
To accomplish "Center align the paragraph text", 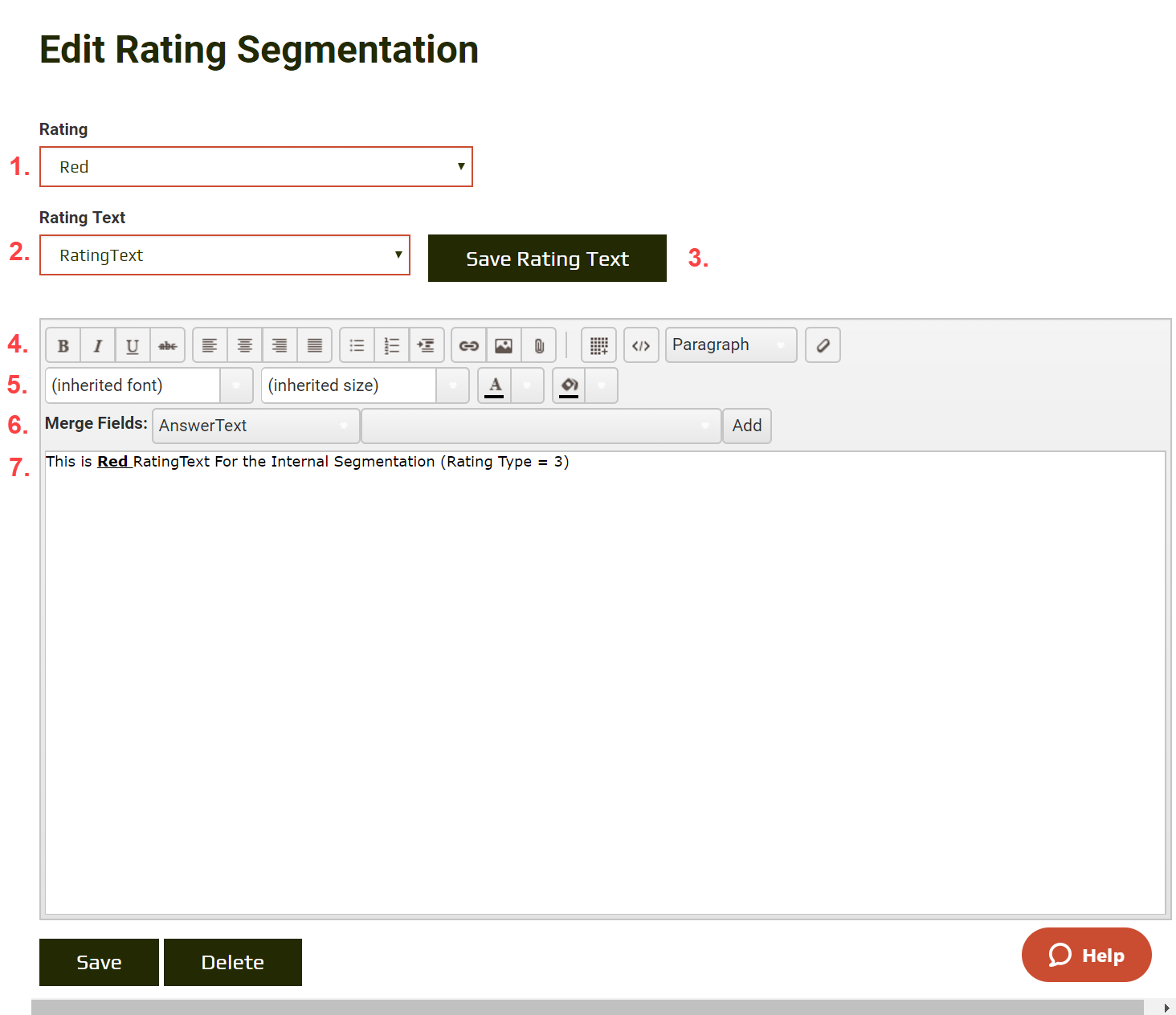I will point(244,344).
